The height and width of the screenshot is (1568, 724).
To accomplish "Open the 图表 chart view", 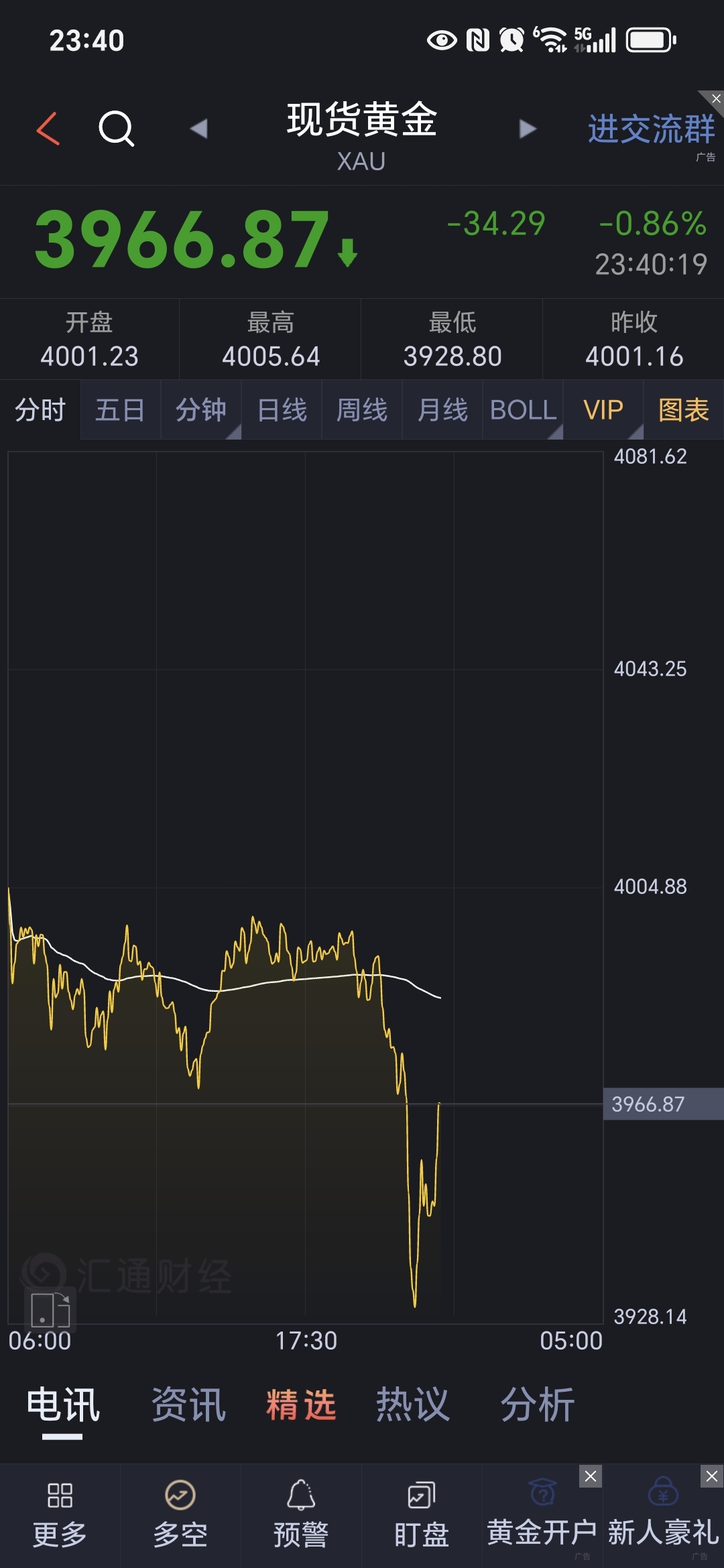I will [684, 409].
